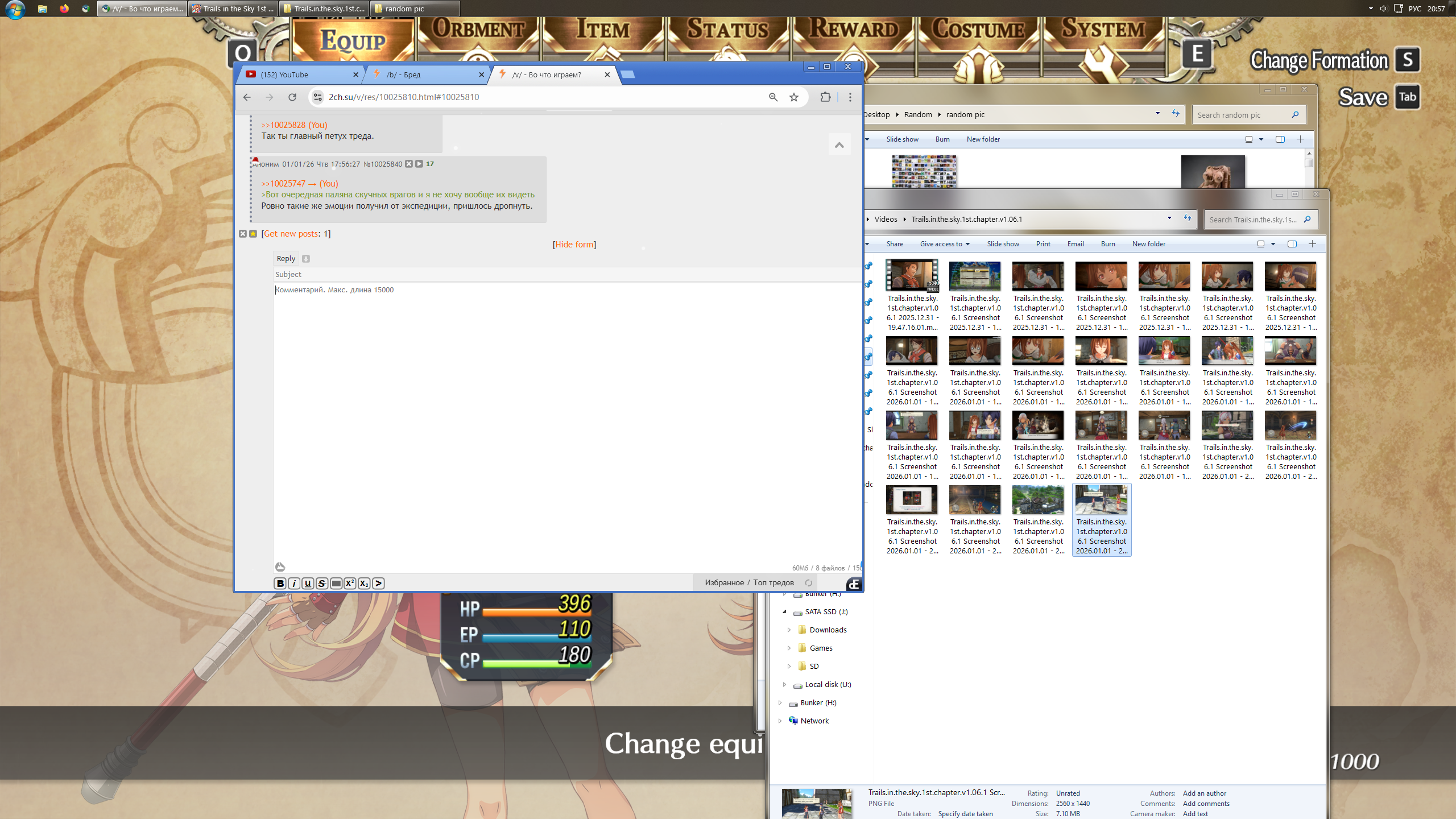Click Get new posts link
Screen dimensions: 1456x819
coord(291,234)
